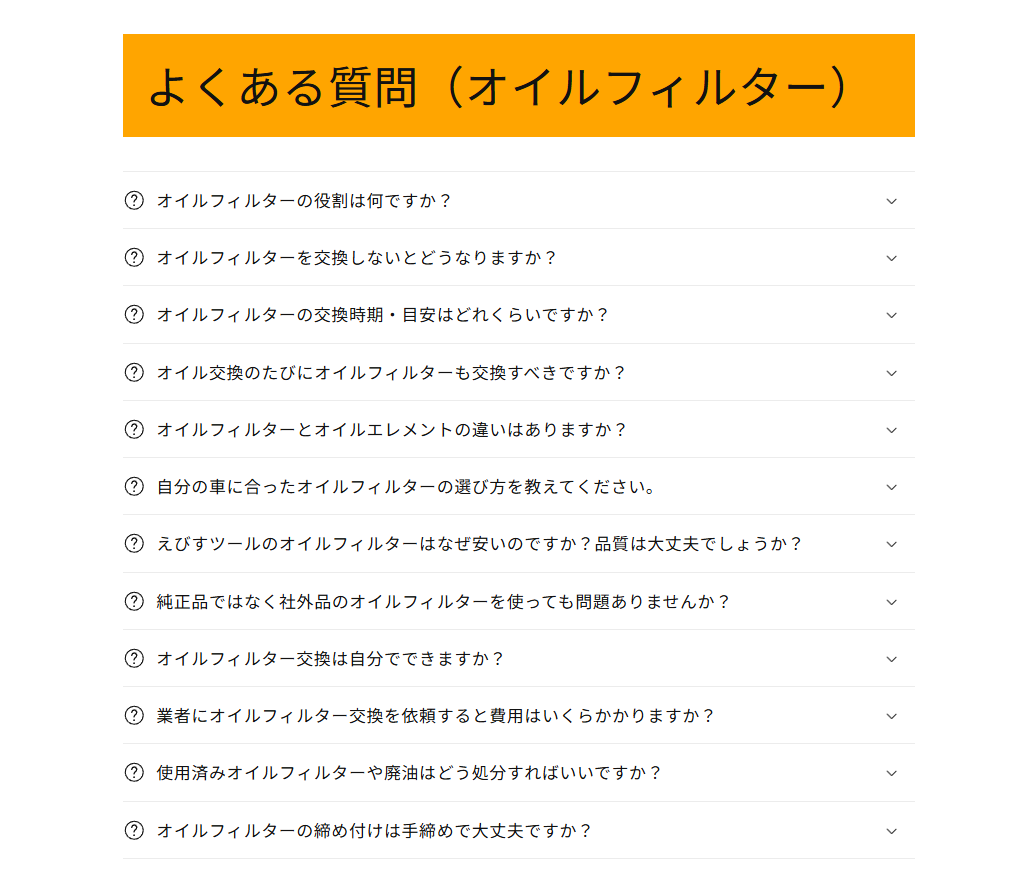This screenshot has width=1019, height=891.
Task: Open question 使用済みオイルフィルターや廃油はどう処分
Action: [x=409, y=773]
